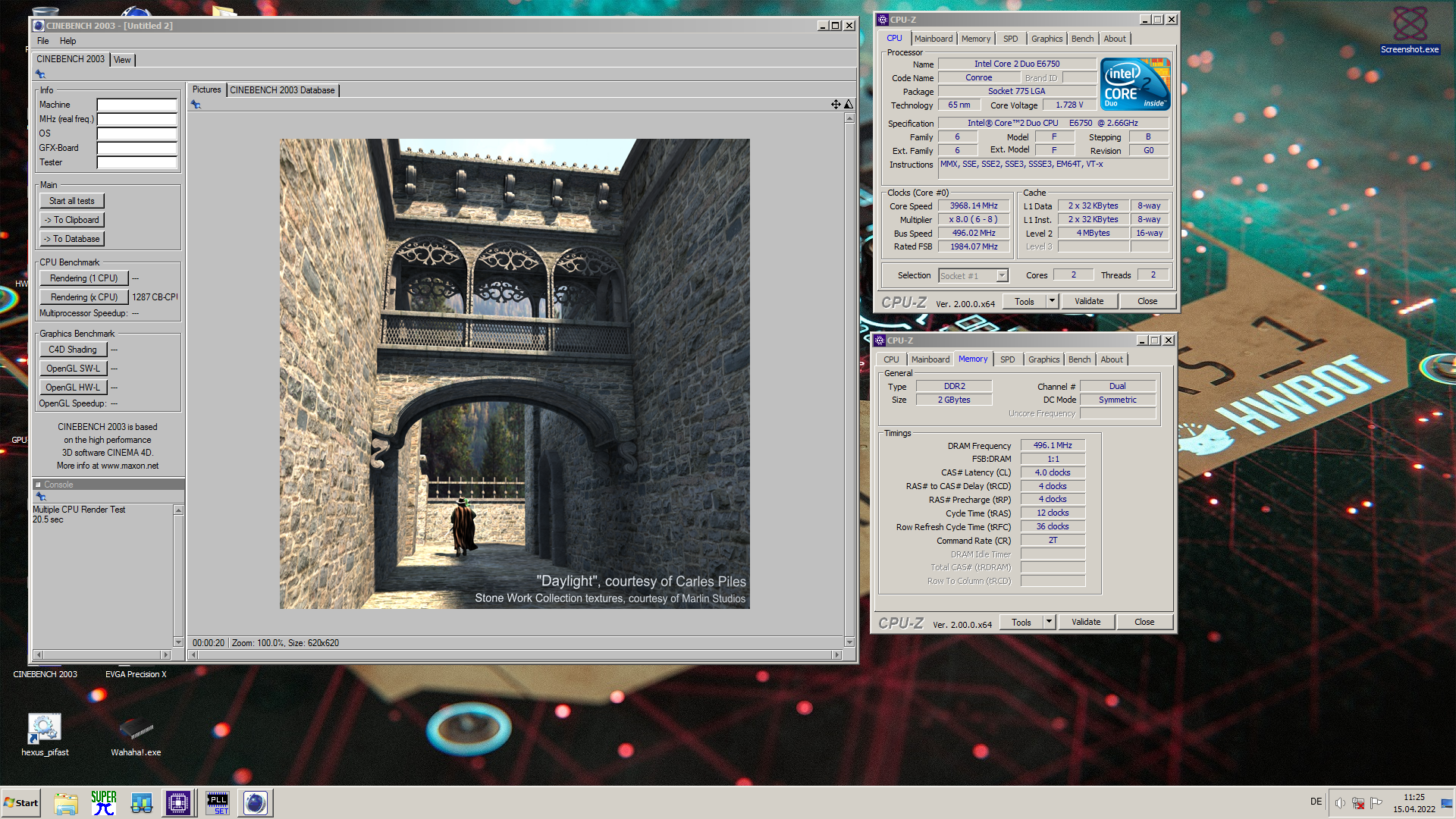Click picture viewer vertical scrollbar down arrow
Image resolution: width=1456 pixels, height=819 pixels.
849,642
